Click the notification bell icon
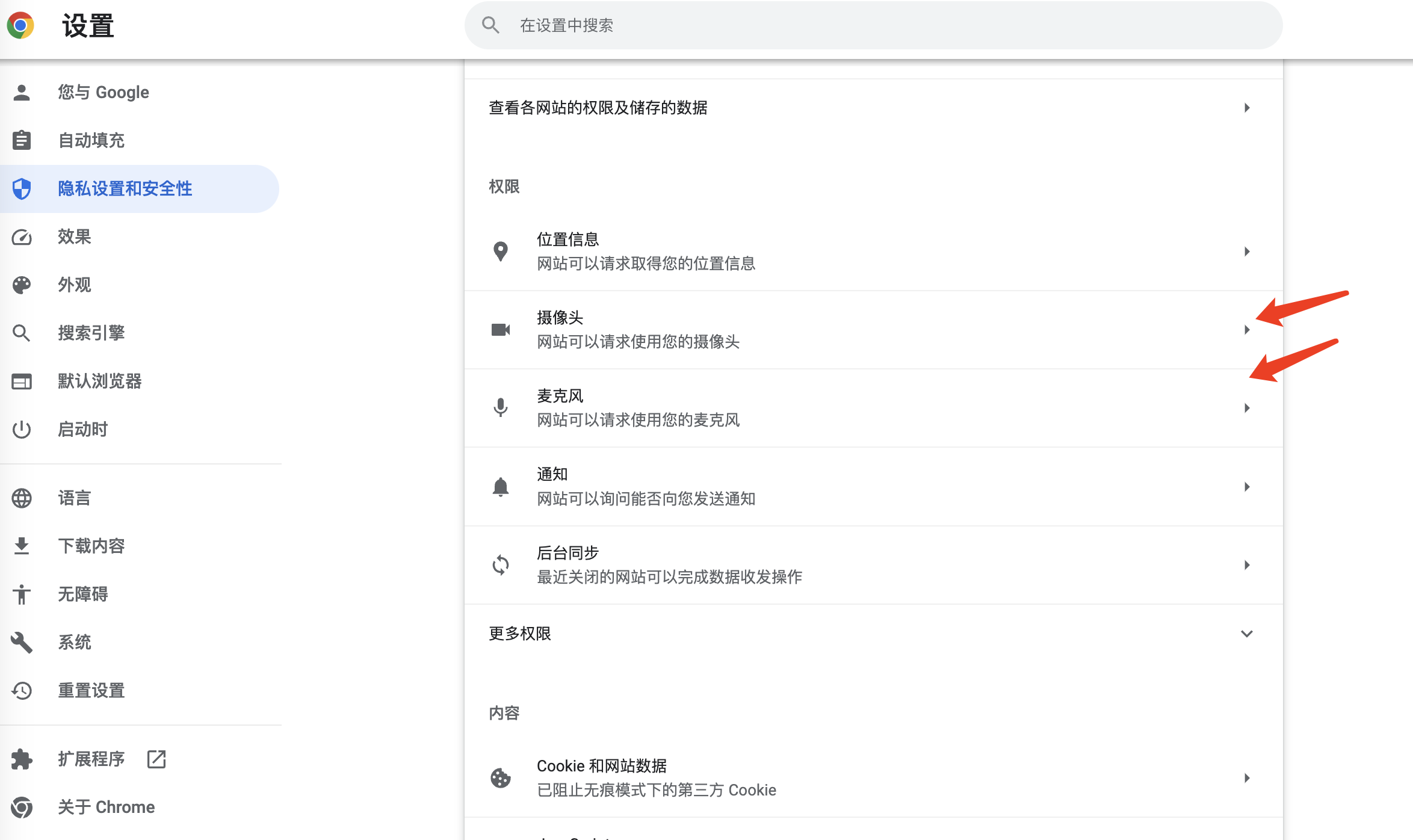 500,486
